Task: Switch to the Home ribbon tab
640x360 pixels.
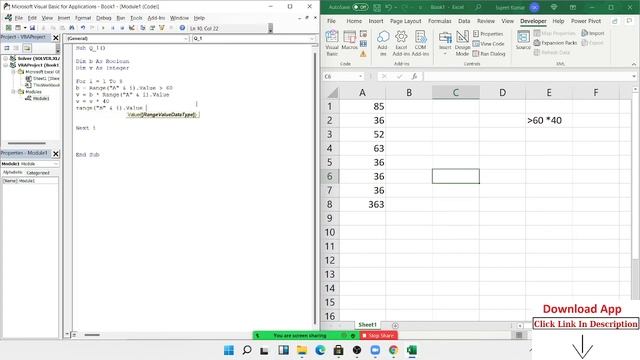Action: pos(354,21)
